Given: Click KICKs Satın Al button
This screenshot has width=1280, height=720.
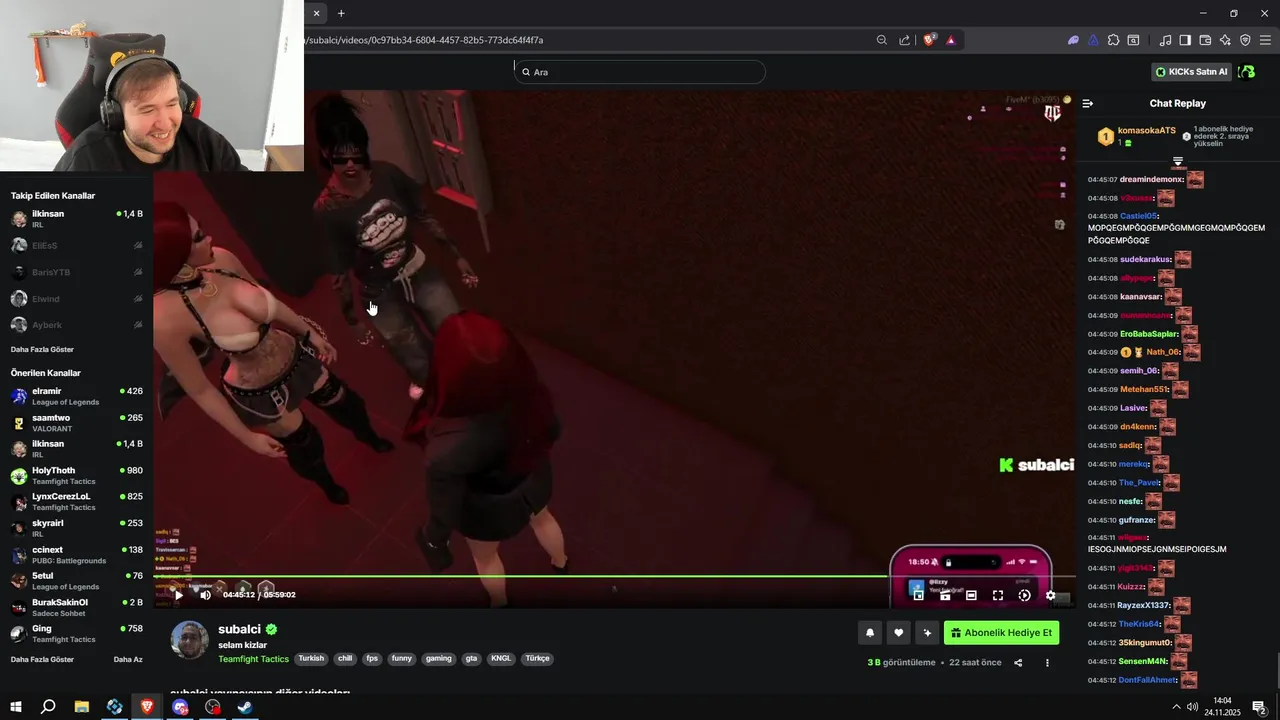Looking at the screenshot, I should (x=1191, y=72).
